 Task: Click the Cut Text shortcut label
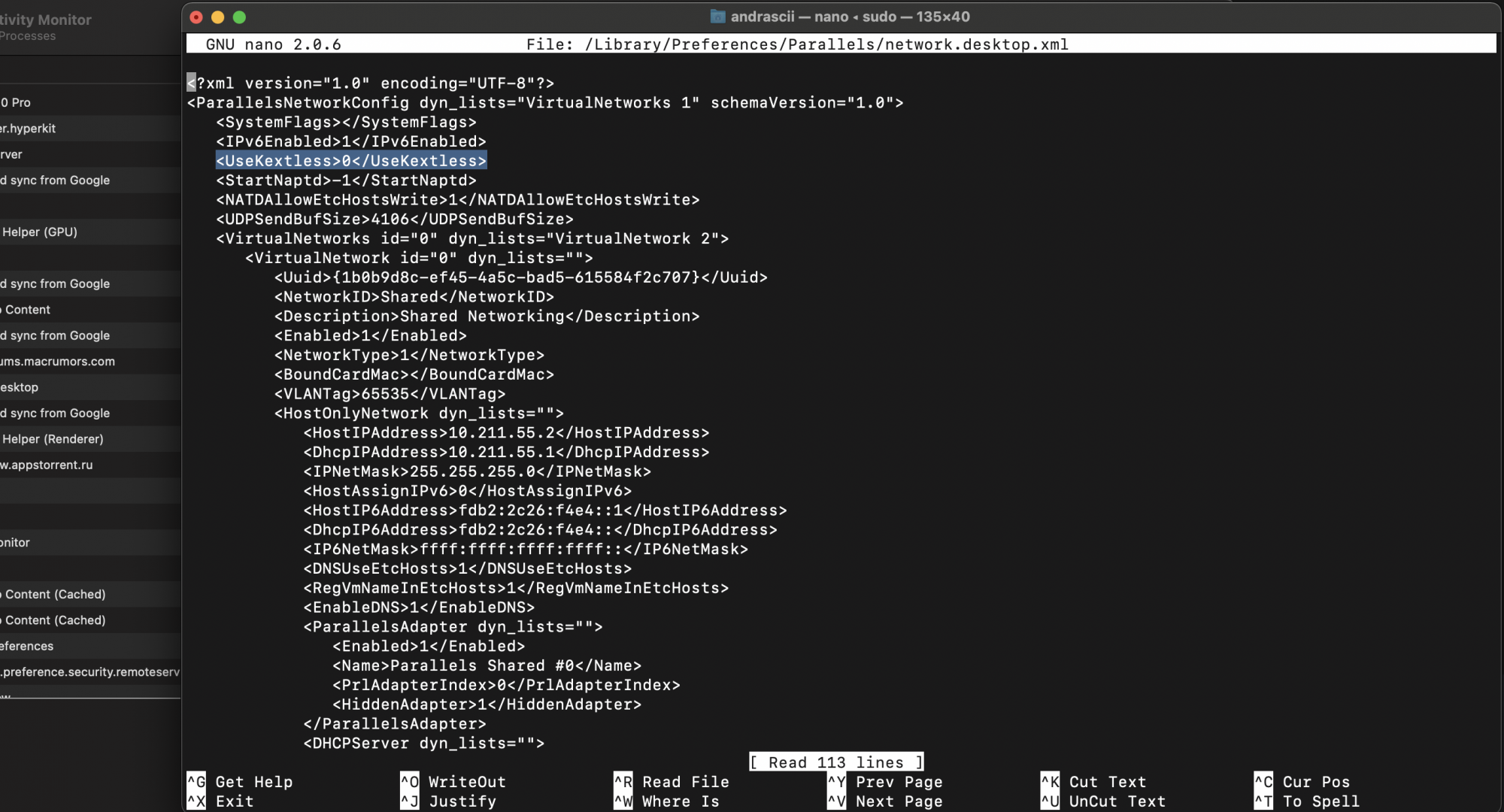(x=1107, y=782)
